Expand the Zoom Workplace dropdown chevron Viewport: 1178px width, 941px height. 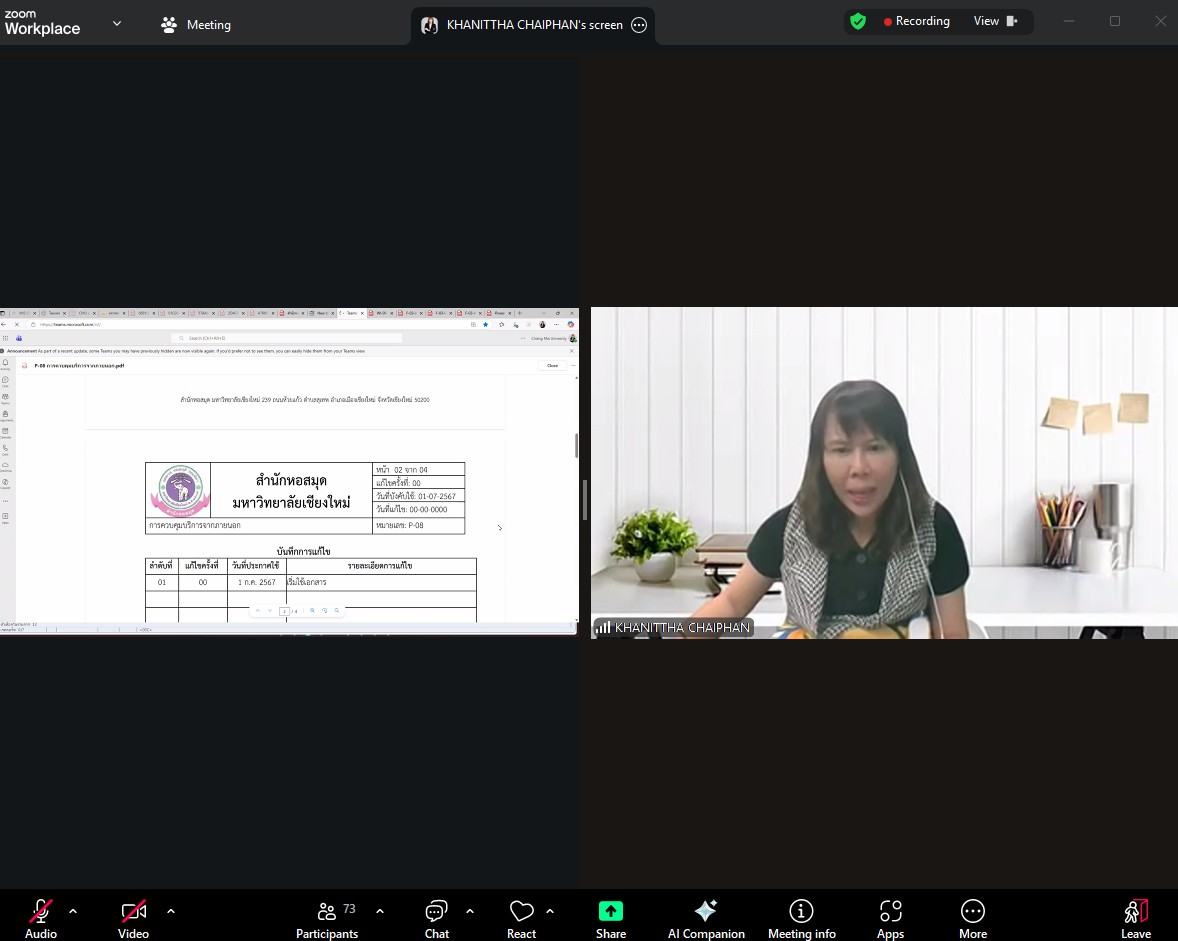tap(117, 23)
